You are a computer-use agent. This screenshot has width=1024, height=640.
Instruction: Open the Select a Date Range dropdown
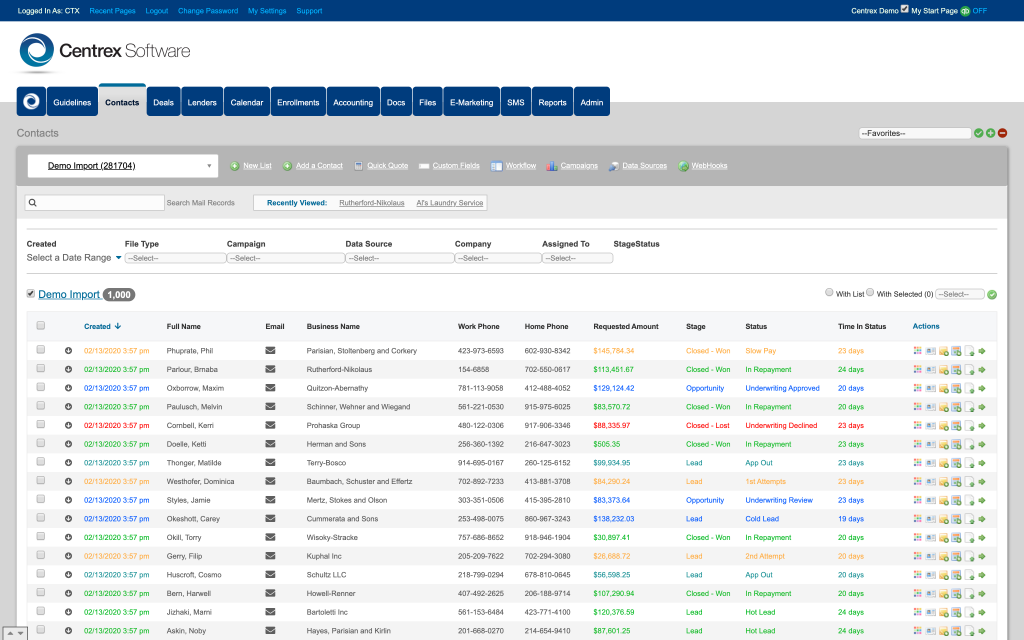coord(74,258)
